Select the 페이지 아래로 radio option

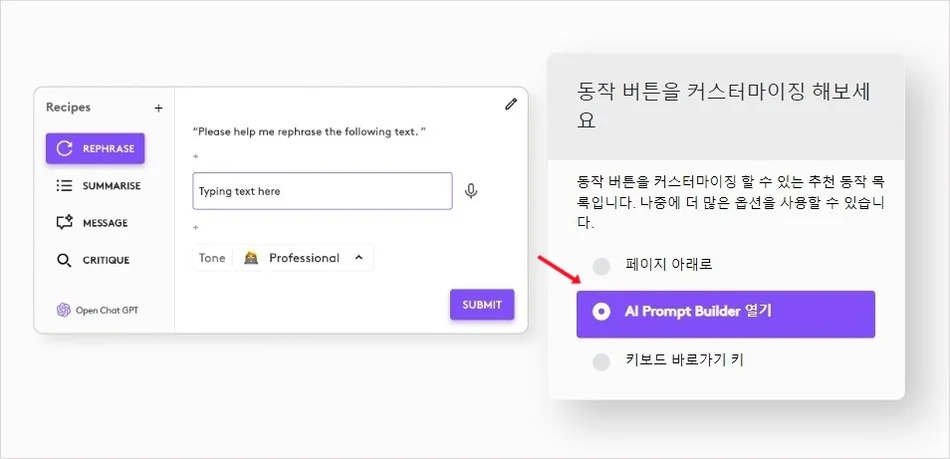point(601,266)
